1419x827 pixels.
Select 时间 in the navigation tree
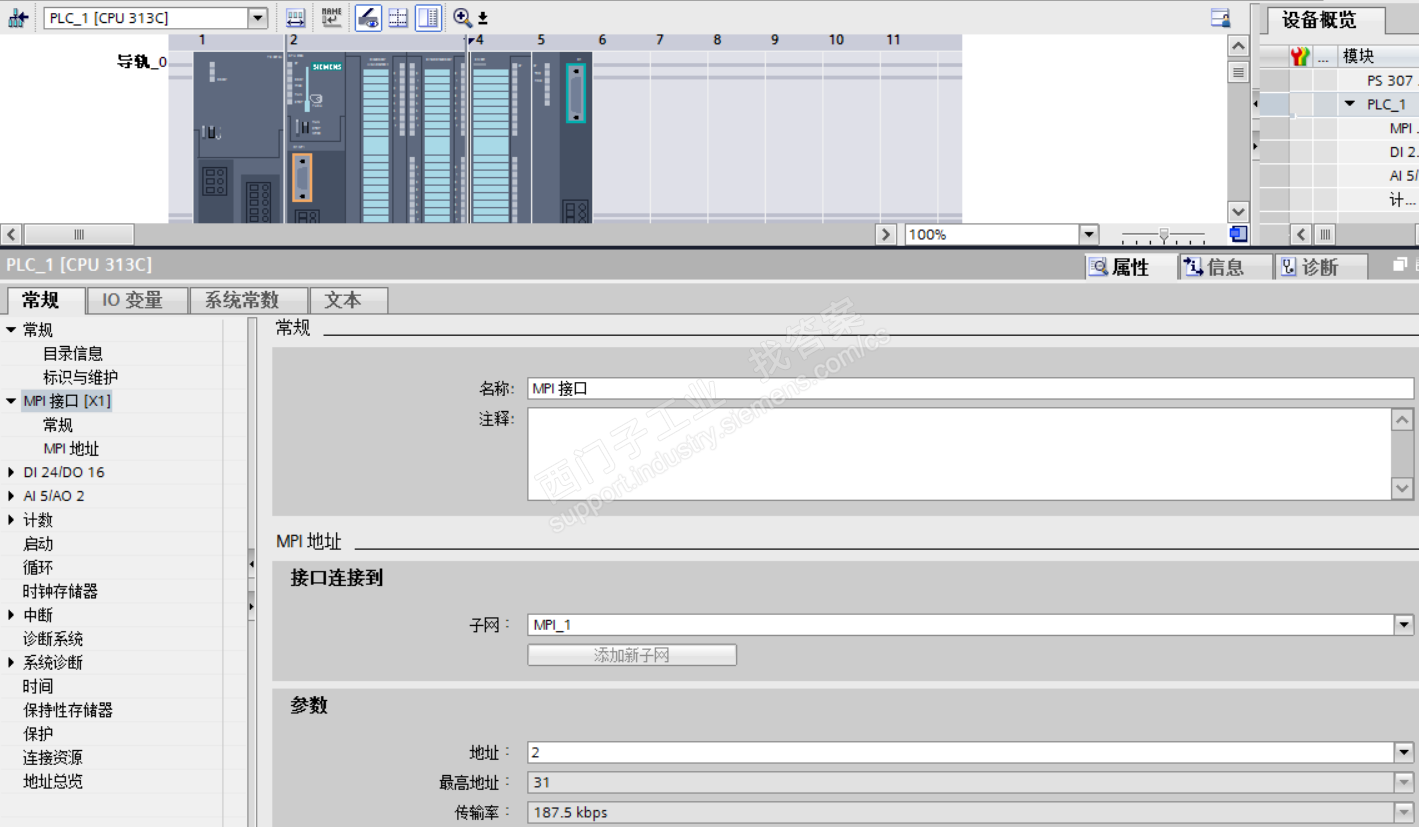38,686
